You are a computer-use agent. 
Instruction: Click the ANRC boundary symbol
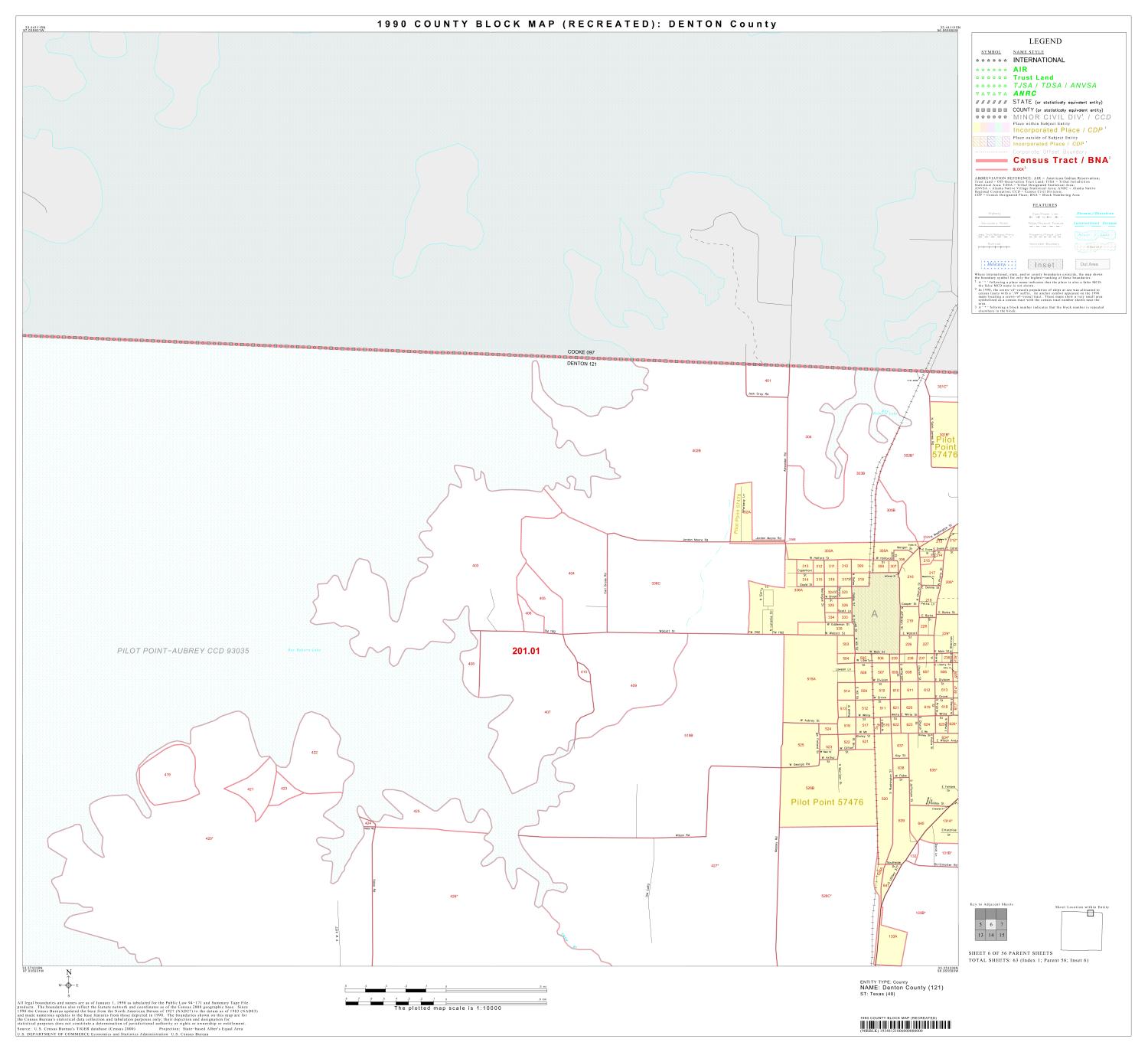(991, 93)
